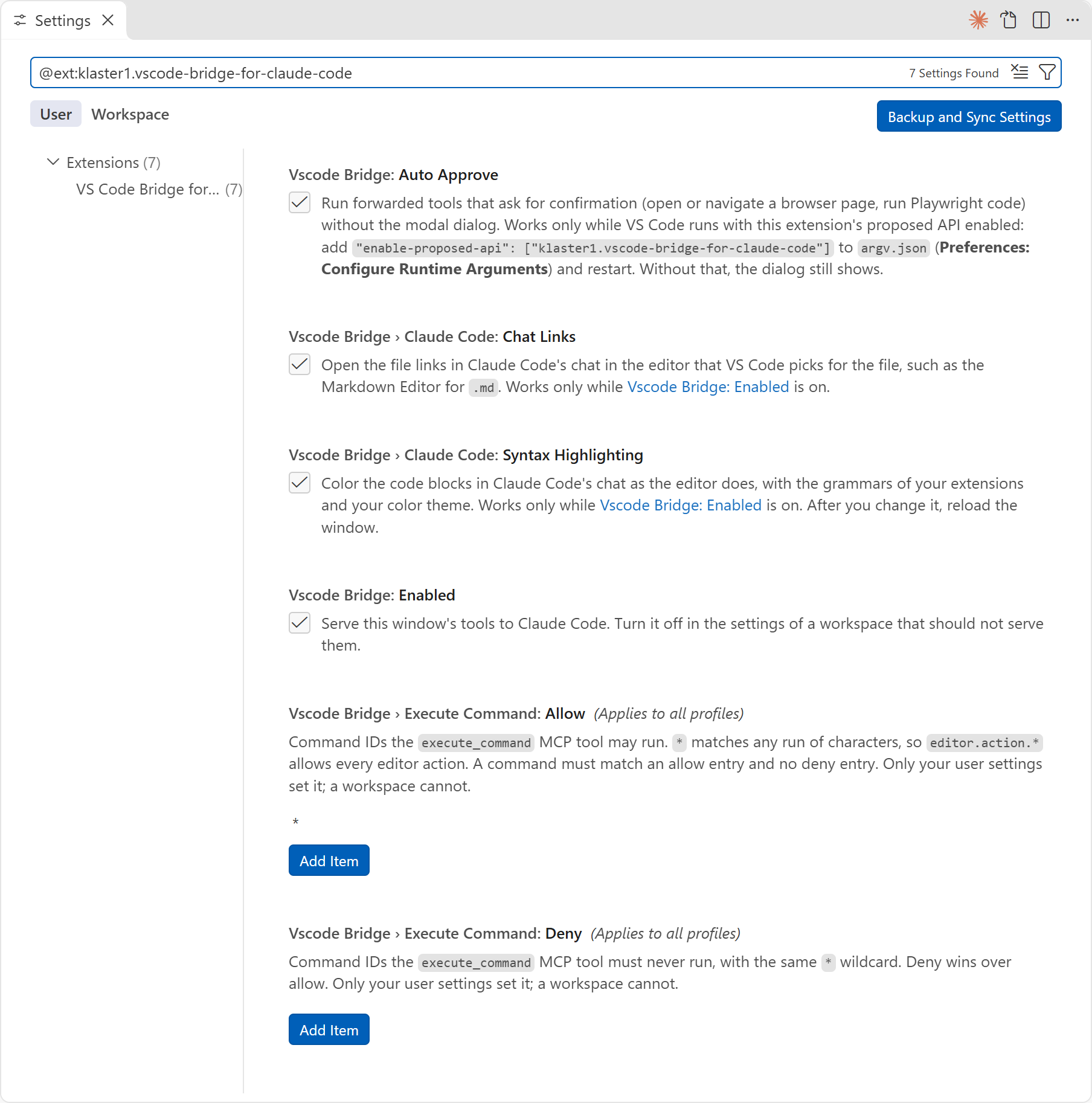Click the Syntax Highlighting setting title

point(466,455)
